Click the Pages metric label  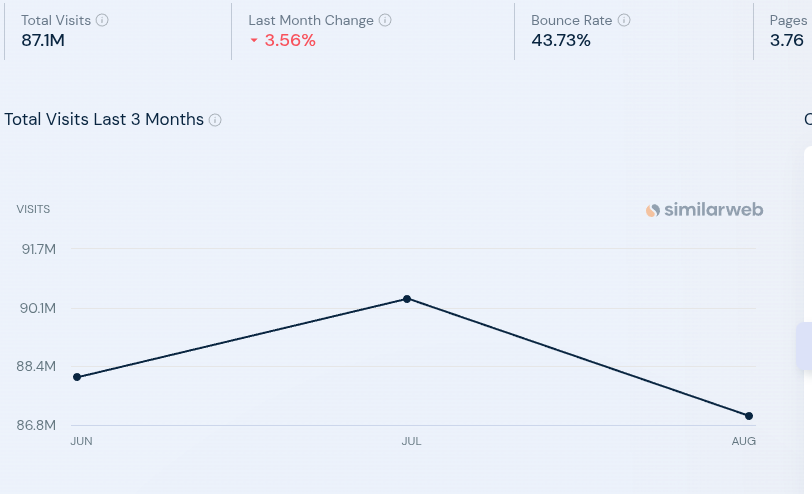tap(788, 20)
